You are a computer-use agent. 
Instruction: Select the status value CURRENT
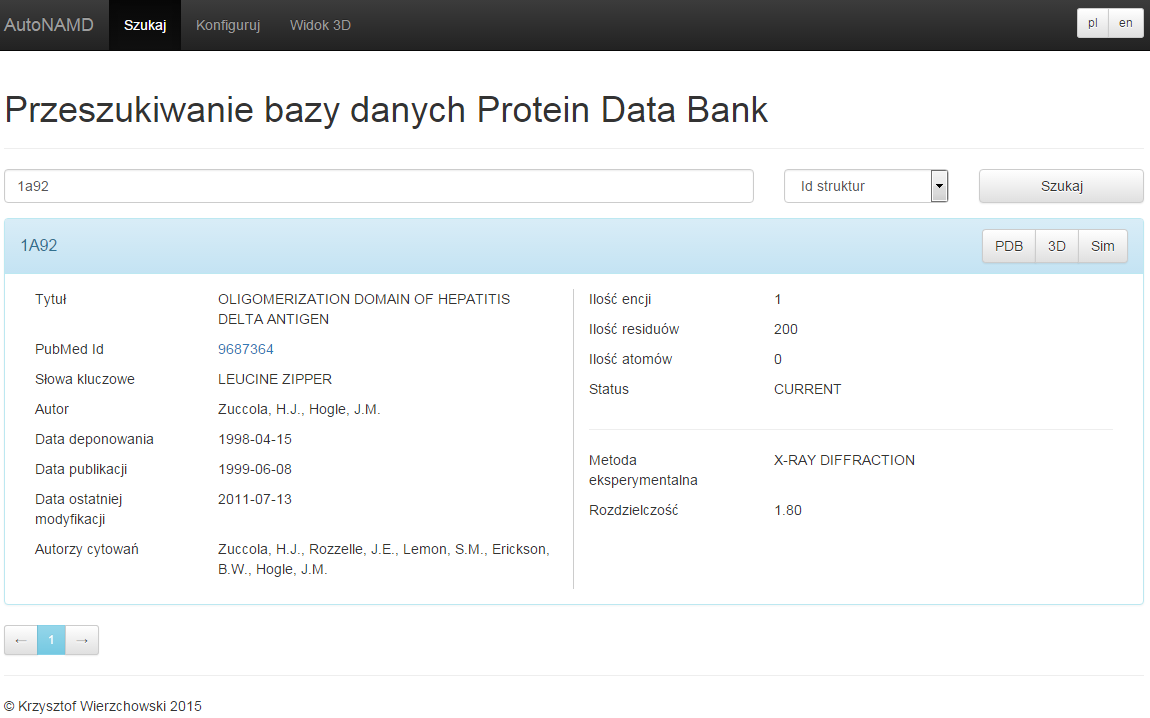(x=807, y=389)
